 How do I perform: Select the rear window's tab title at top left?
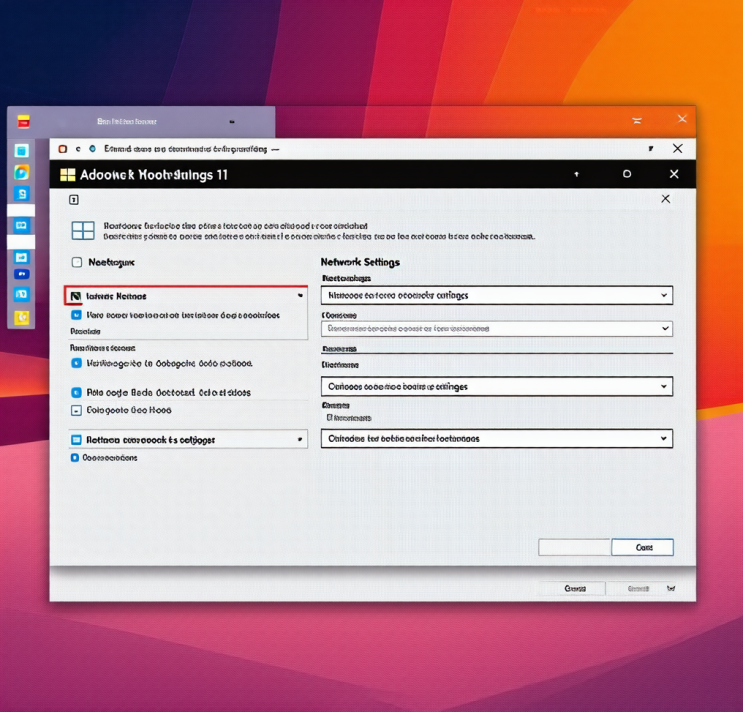pyautogui.click(x=127, y=121)
